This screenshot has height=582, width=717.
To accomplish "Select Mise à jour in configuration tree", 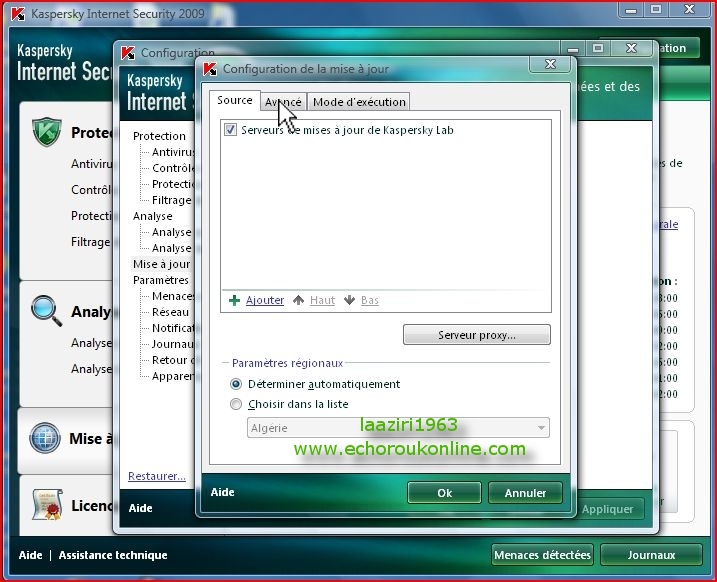I will click(x=161, y=264).
